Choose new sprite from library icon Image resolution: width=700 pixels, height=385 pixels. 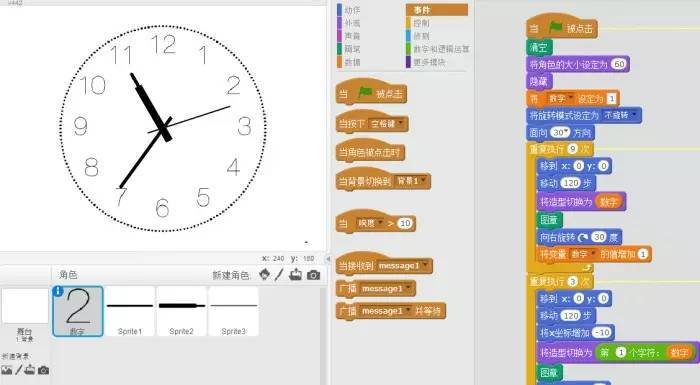coord(264,275)
